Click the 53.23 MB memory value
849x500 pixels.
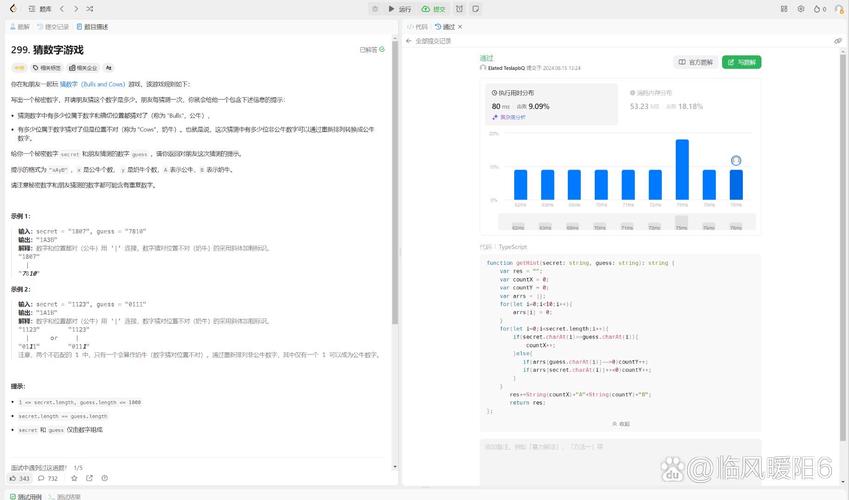(x=644, y=106)
